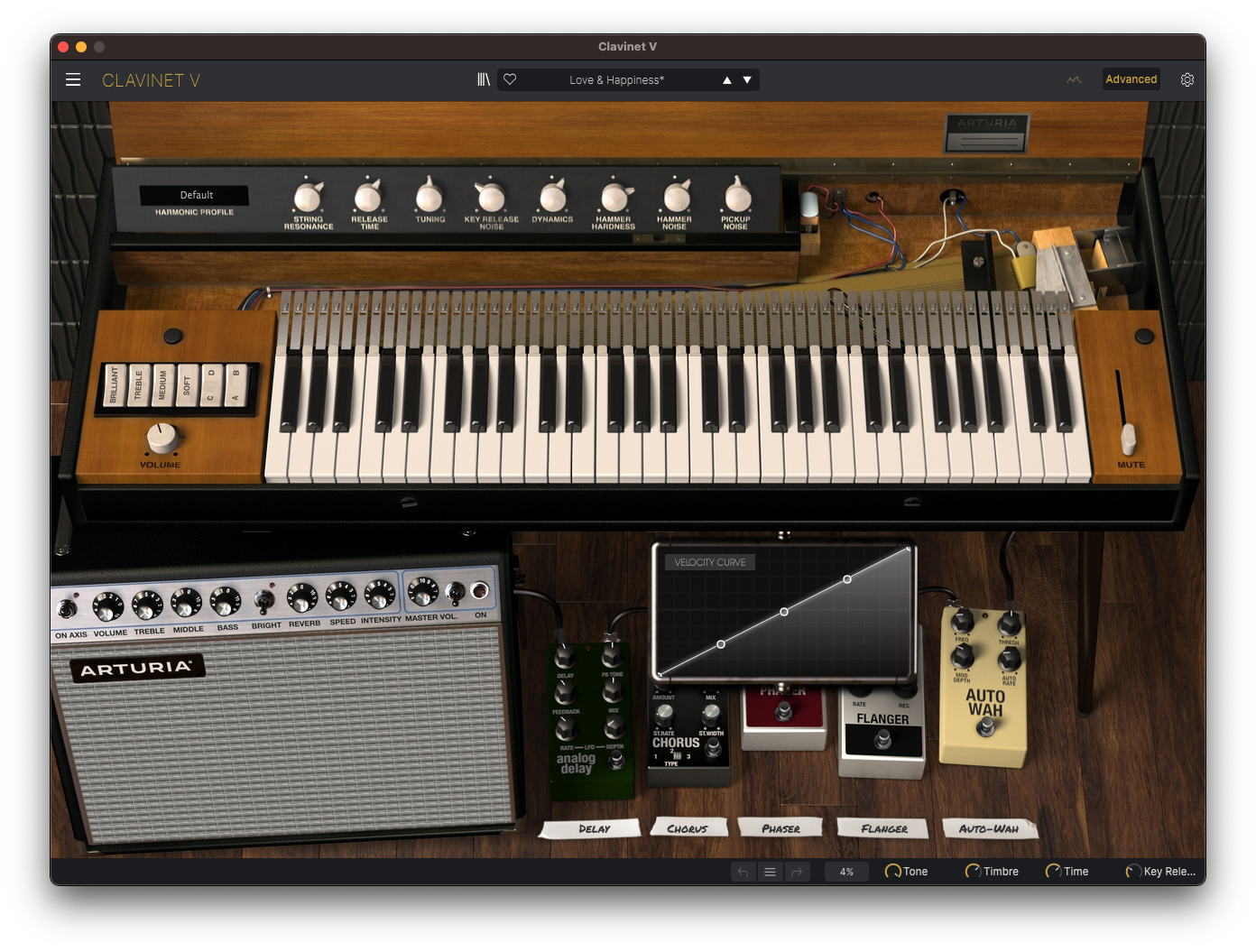Stomp the Auto Wah footswitch
The height and width of the screenshot is (952, 1256).
(984, 726)
